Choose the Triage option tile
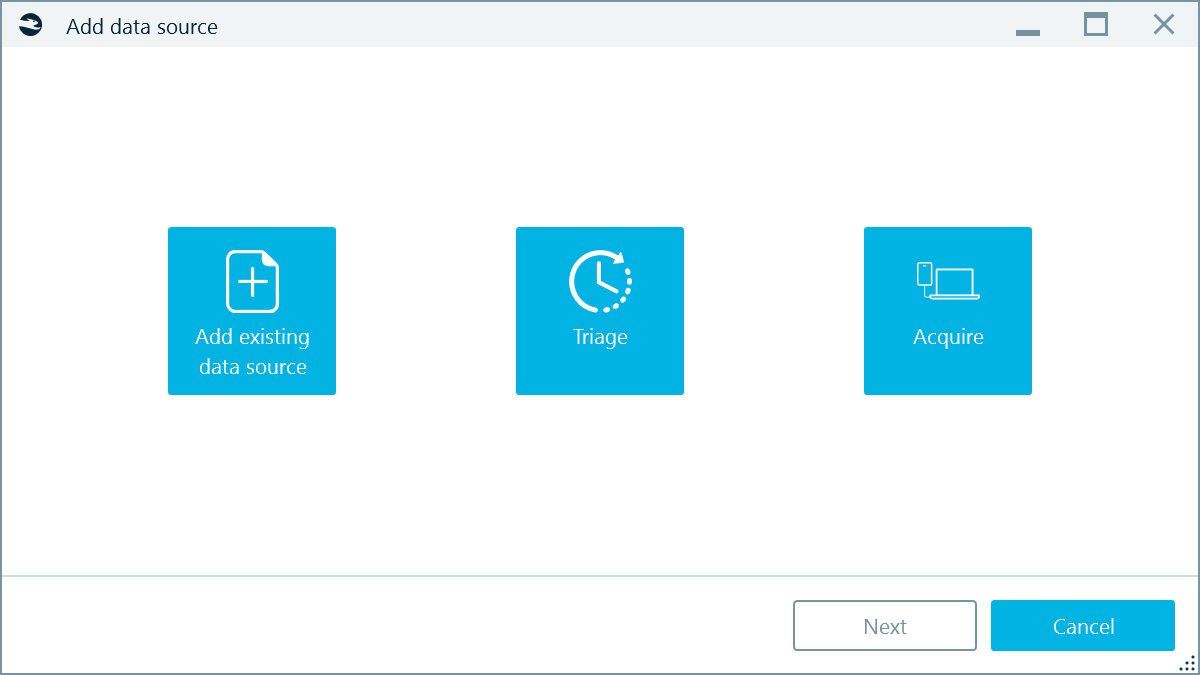The image size is (1200, 675). pos(600,311)
